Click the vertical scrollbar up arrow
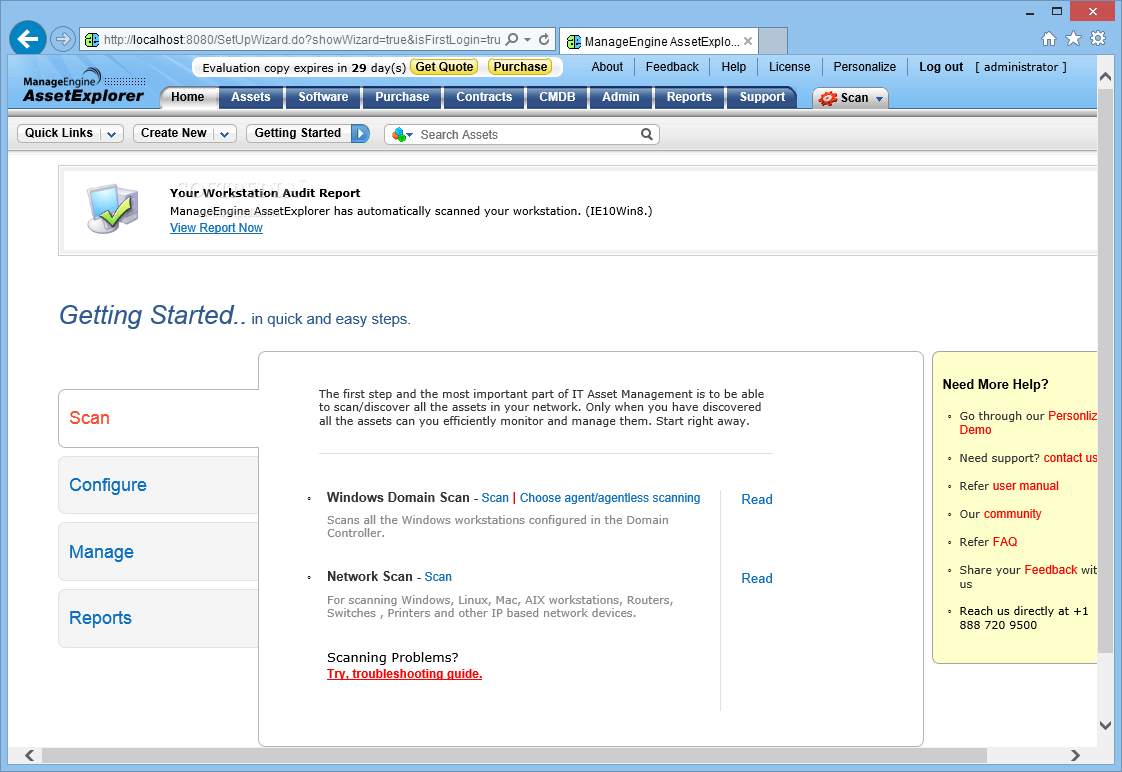Screen dimensions: 1122x772 [1106, 76]
